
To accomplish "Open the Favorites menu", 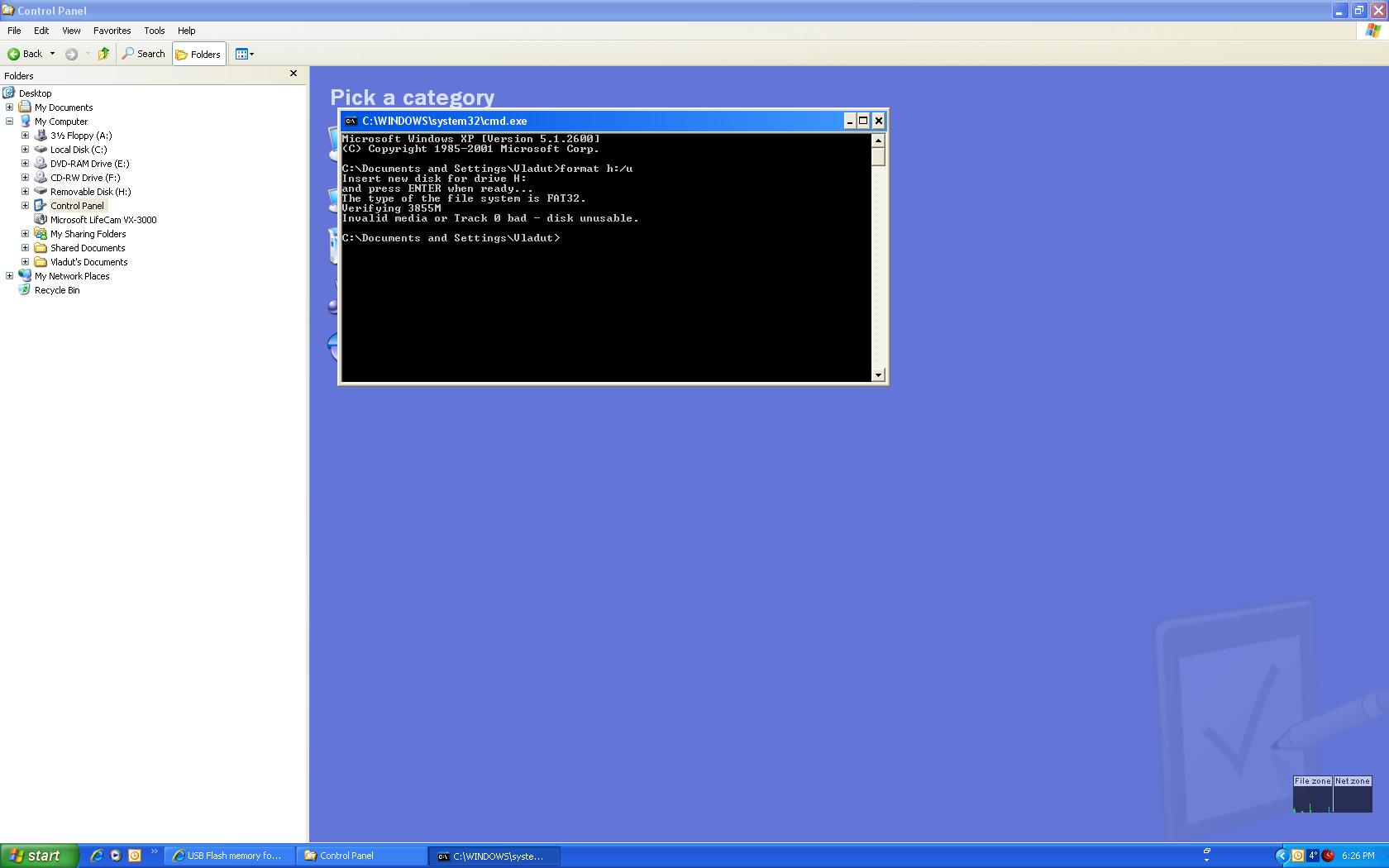I will pyautogui.click(x=112, y=31).
